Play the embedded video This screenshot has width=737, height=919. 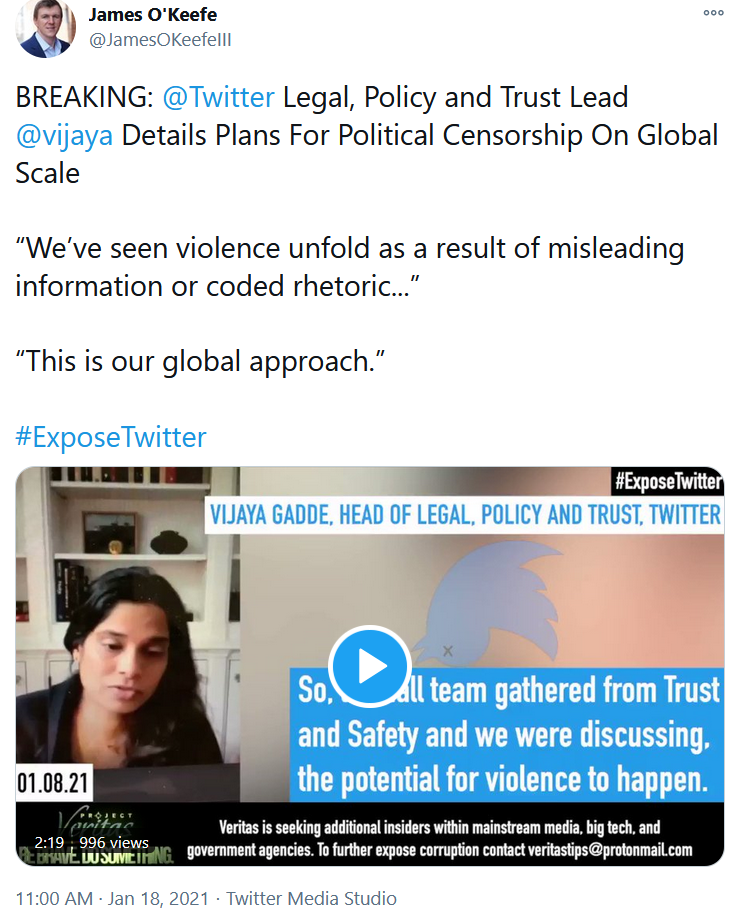pyautogui.click(x=369, y=666)
